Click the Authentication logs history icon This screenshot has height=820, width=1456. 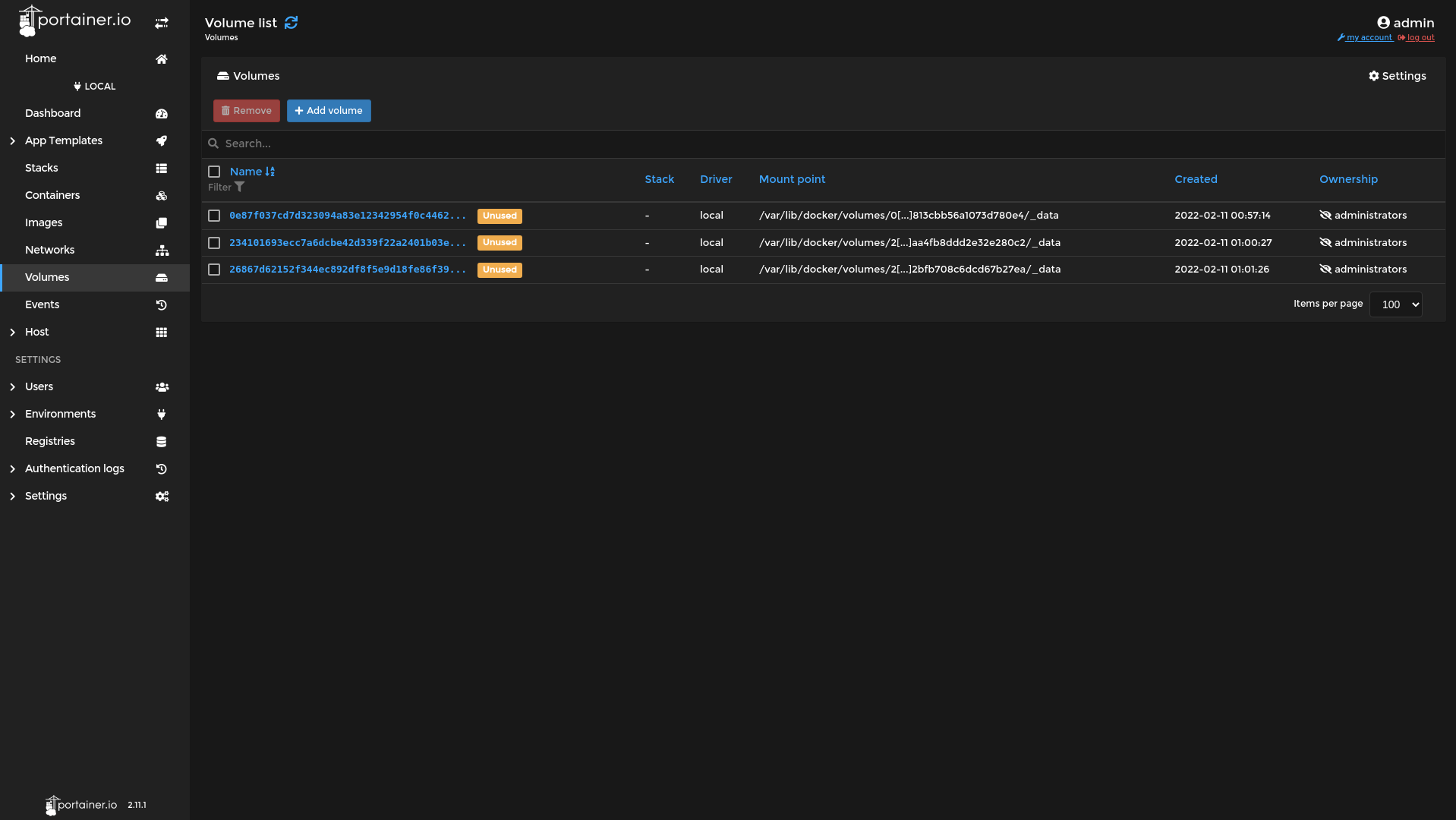162,469
